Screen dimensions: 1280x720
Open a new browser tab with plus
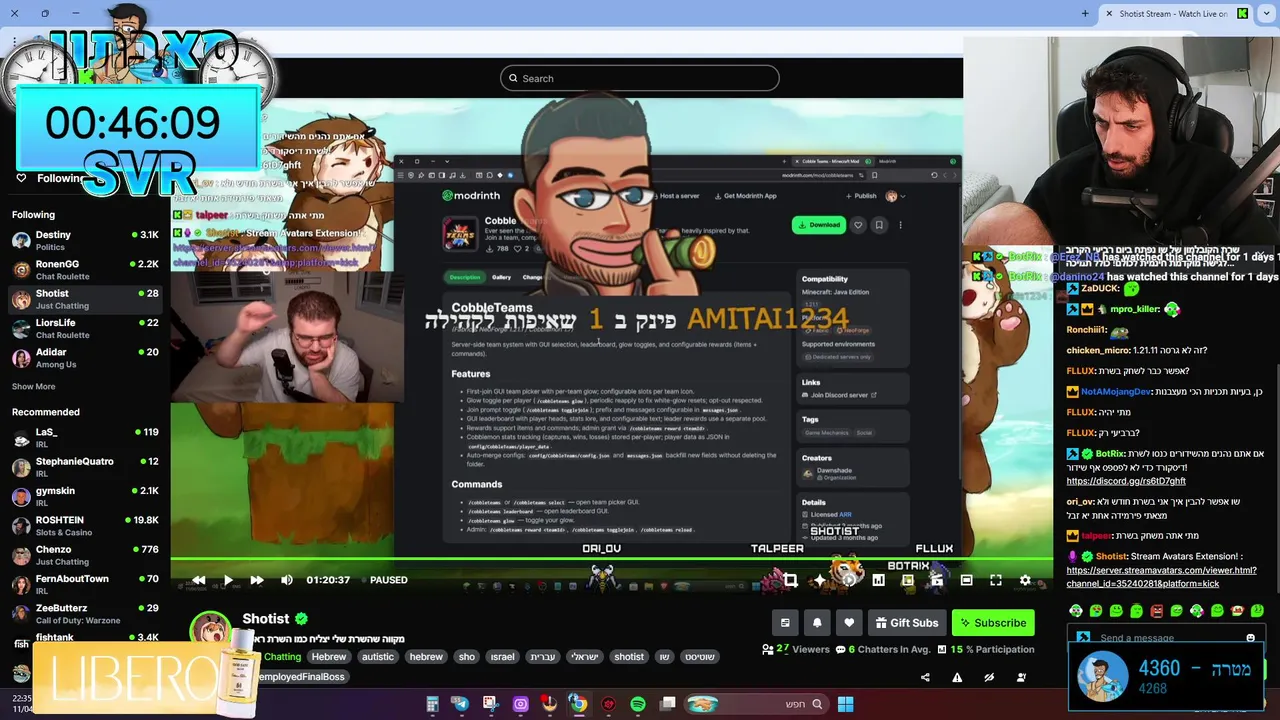coord(1085,13)
